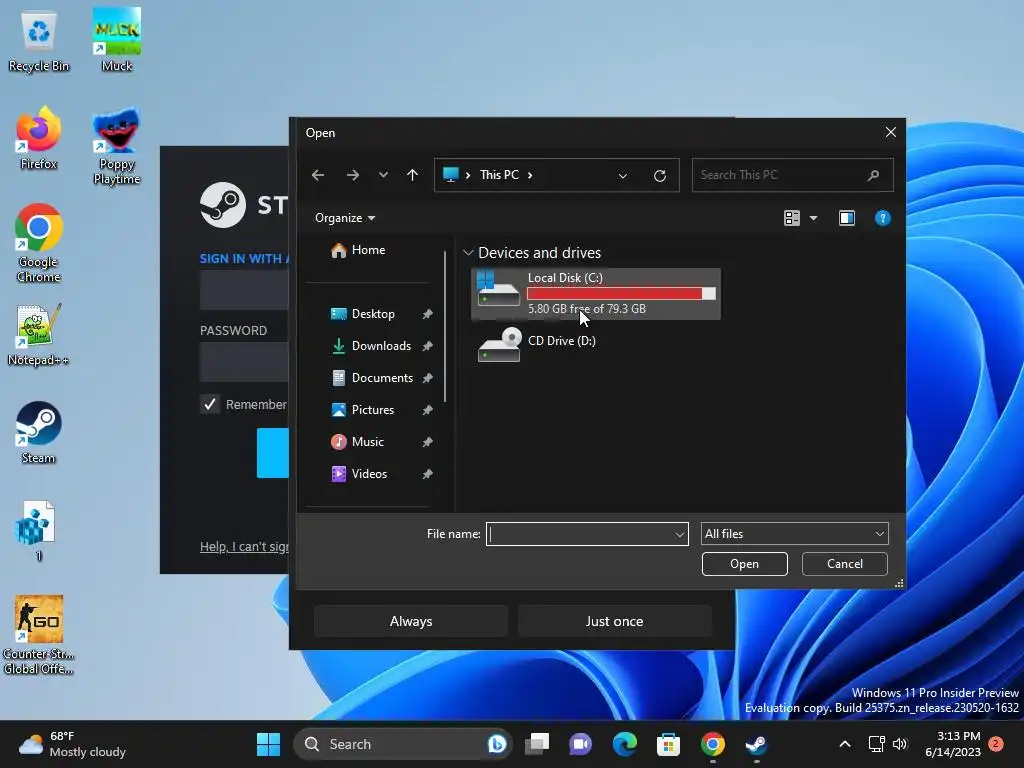1024x768 pixels.
Task: Click the blue sign in button in Steam window
Action: pos(273,453)
